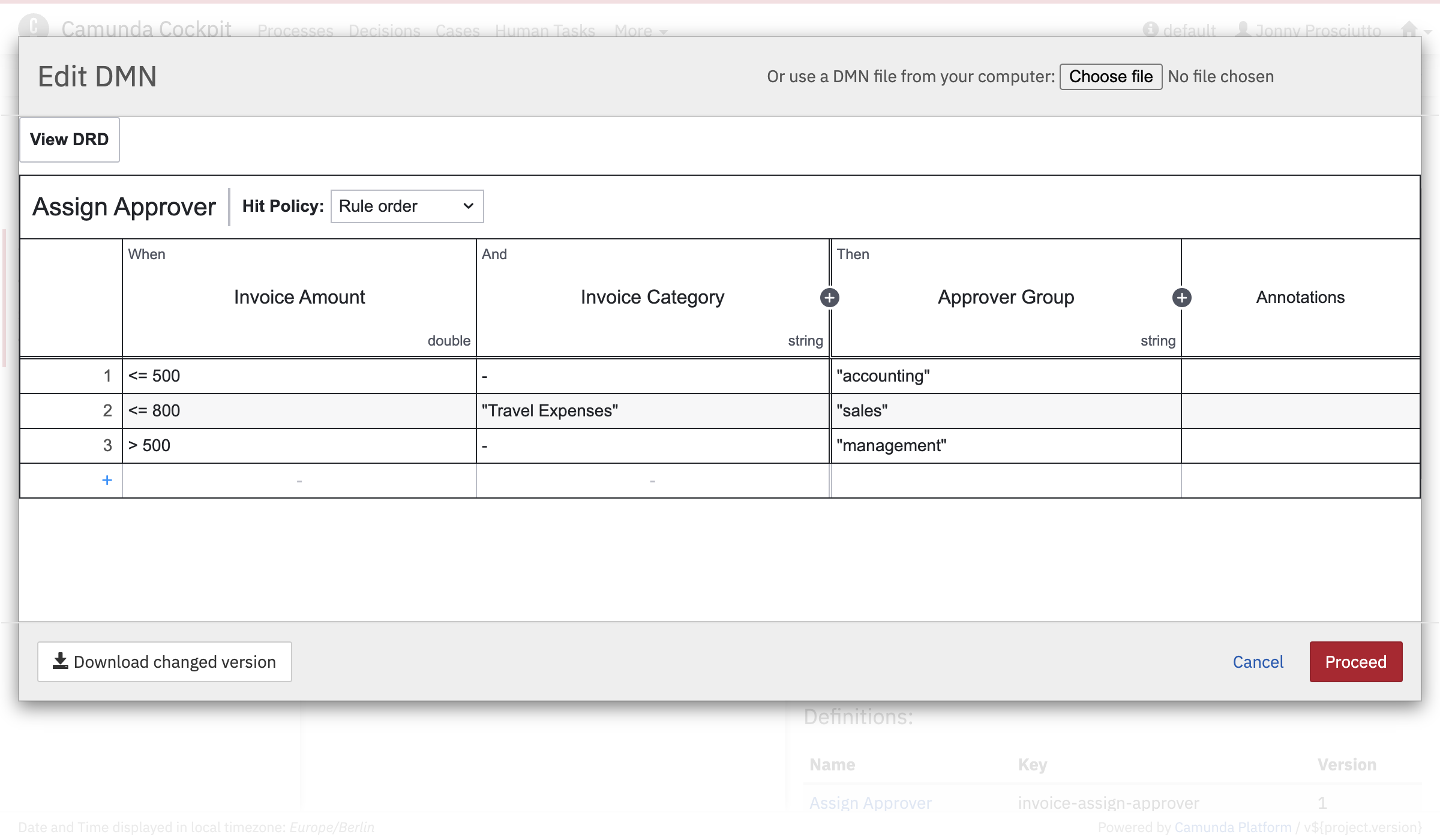Open the Hit Policy dropdown
1440x840 pixels.
407,206
